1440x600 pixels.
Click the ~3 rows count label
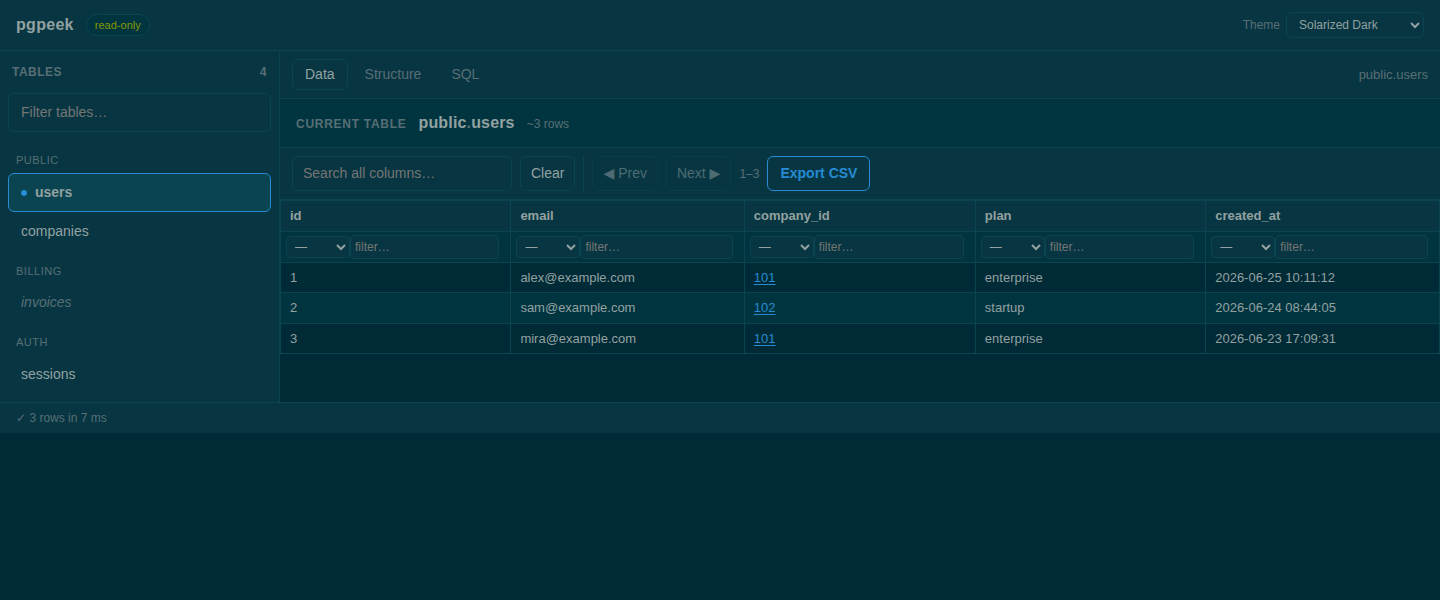tap(548, 124)
